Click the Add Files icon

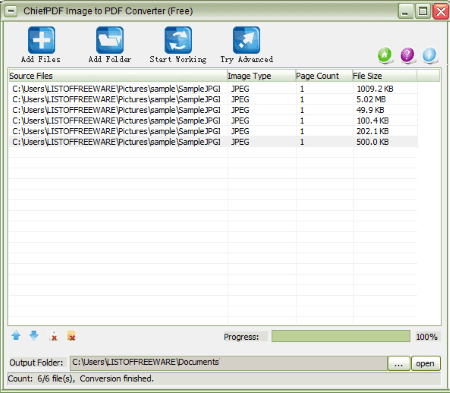coord(41,40)
